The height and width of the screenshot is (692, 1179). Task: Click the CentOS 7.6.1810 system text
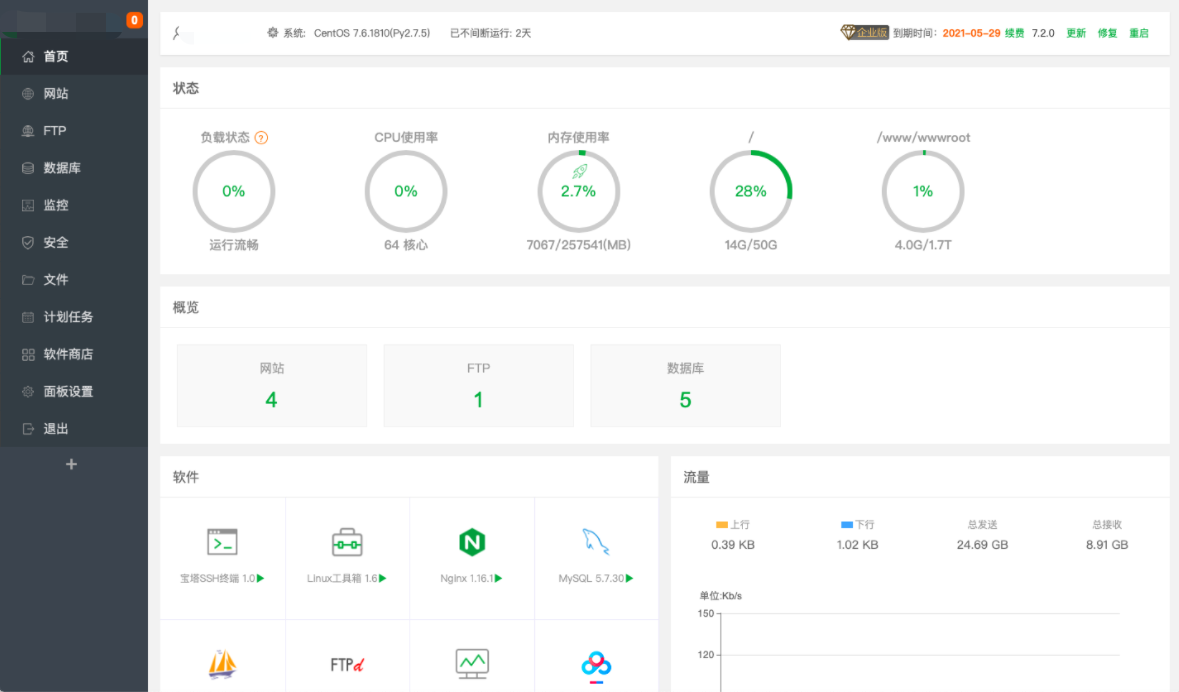pos(372,33)
